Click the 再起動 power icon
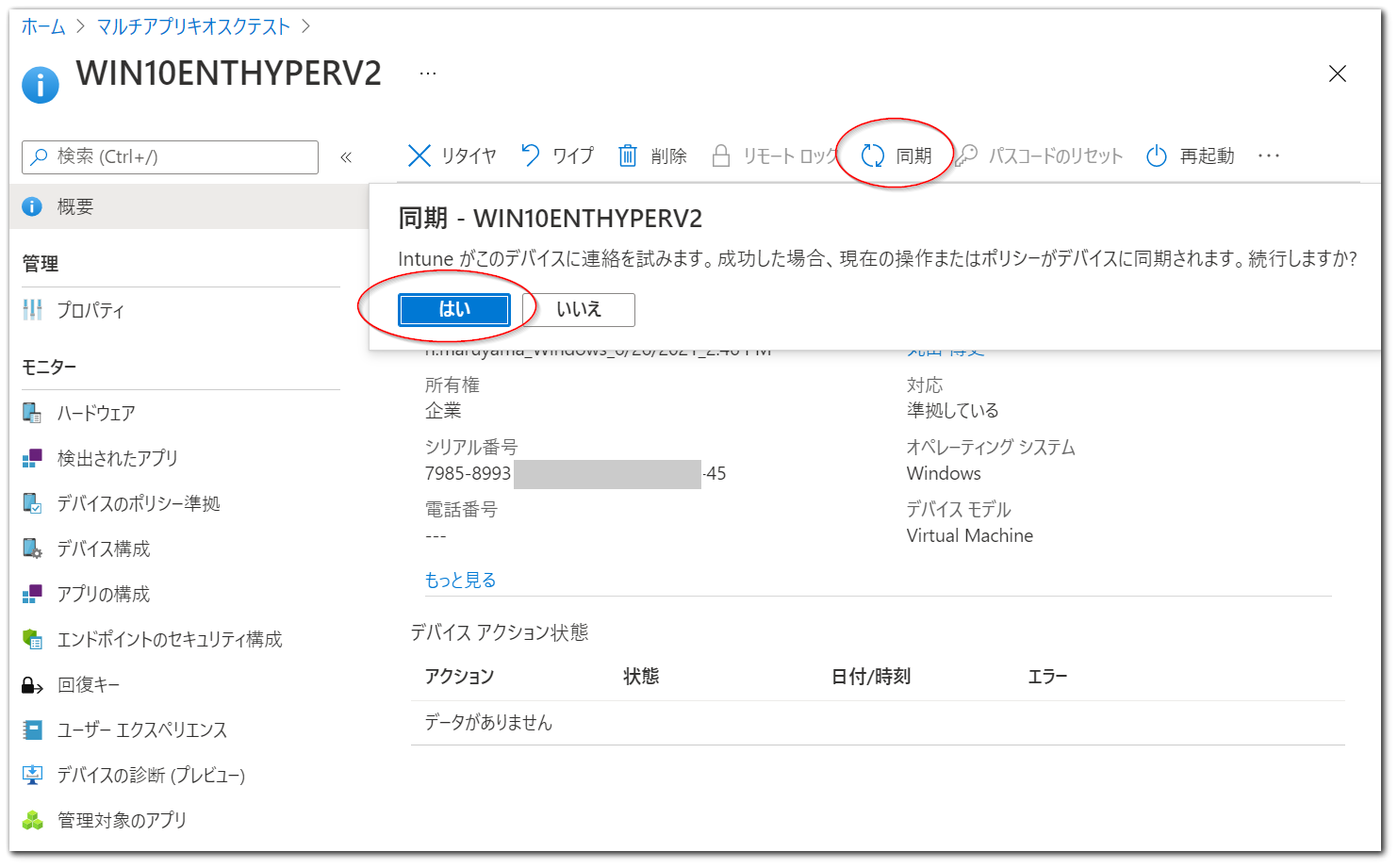 [1157, 156]
